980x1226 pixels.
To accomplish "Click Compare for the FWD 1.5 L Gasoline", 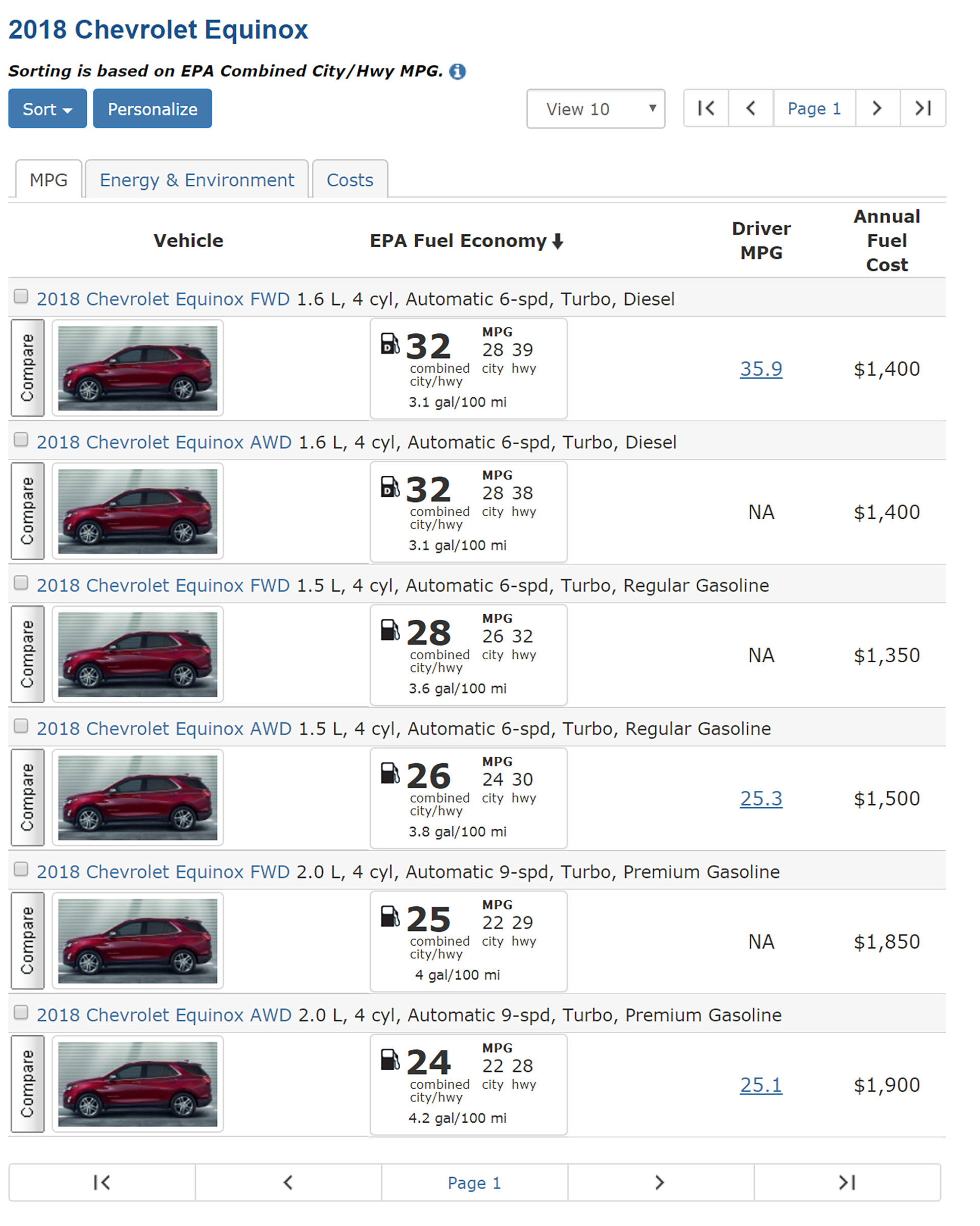I will click(x=27, y=655).
